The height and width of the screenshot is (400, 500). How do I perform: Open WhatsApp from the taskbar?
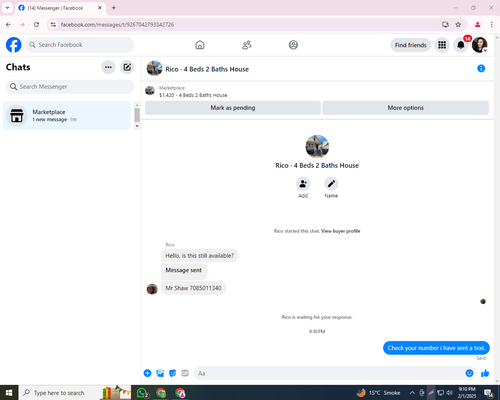(143, 393)
